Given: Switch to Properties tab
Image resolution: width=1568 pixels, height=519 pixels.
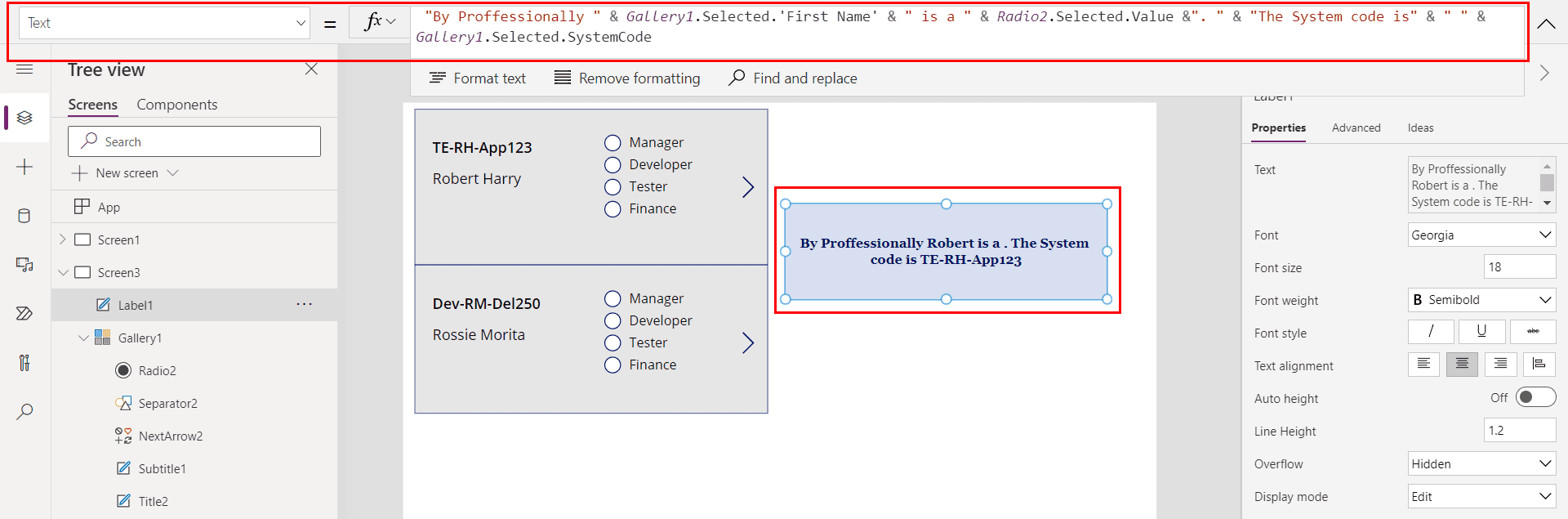Looking at the screenshot, I should click(x=1278, y=128).
